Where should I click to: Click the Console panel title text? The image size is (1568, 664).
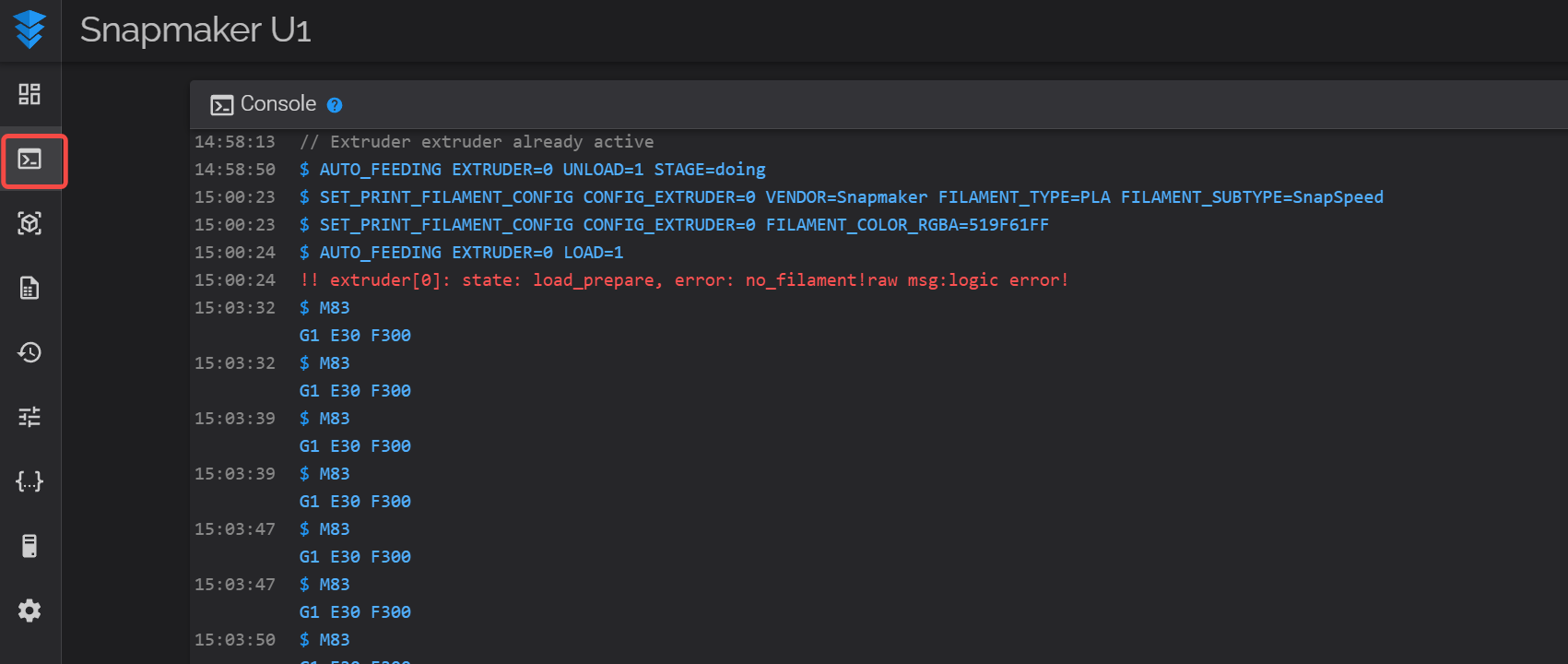[277, 104]
